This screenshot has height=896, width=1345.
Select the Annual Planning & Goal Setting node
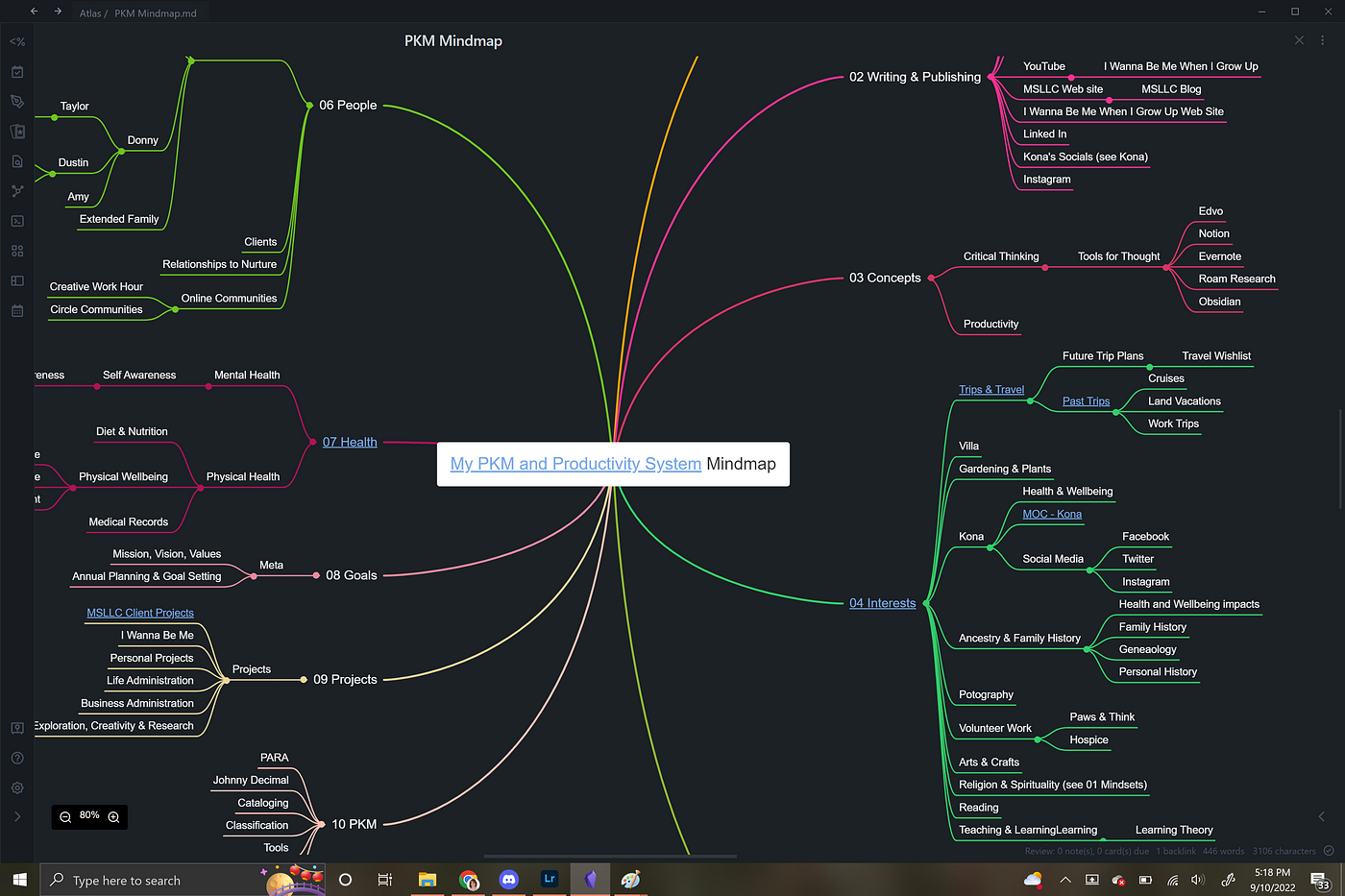pyautogui.click(x=146, y=576)
